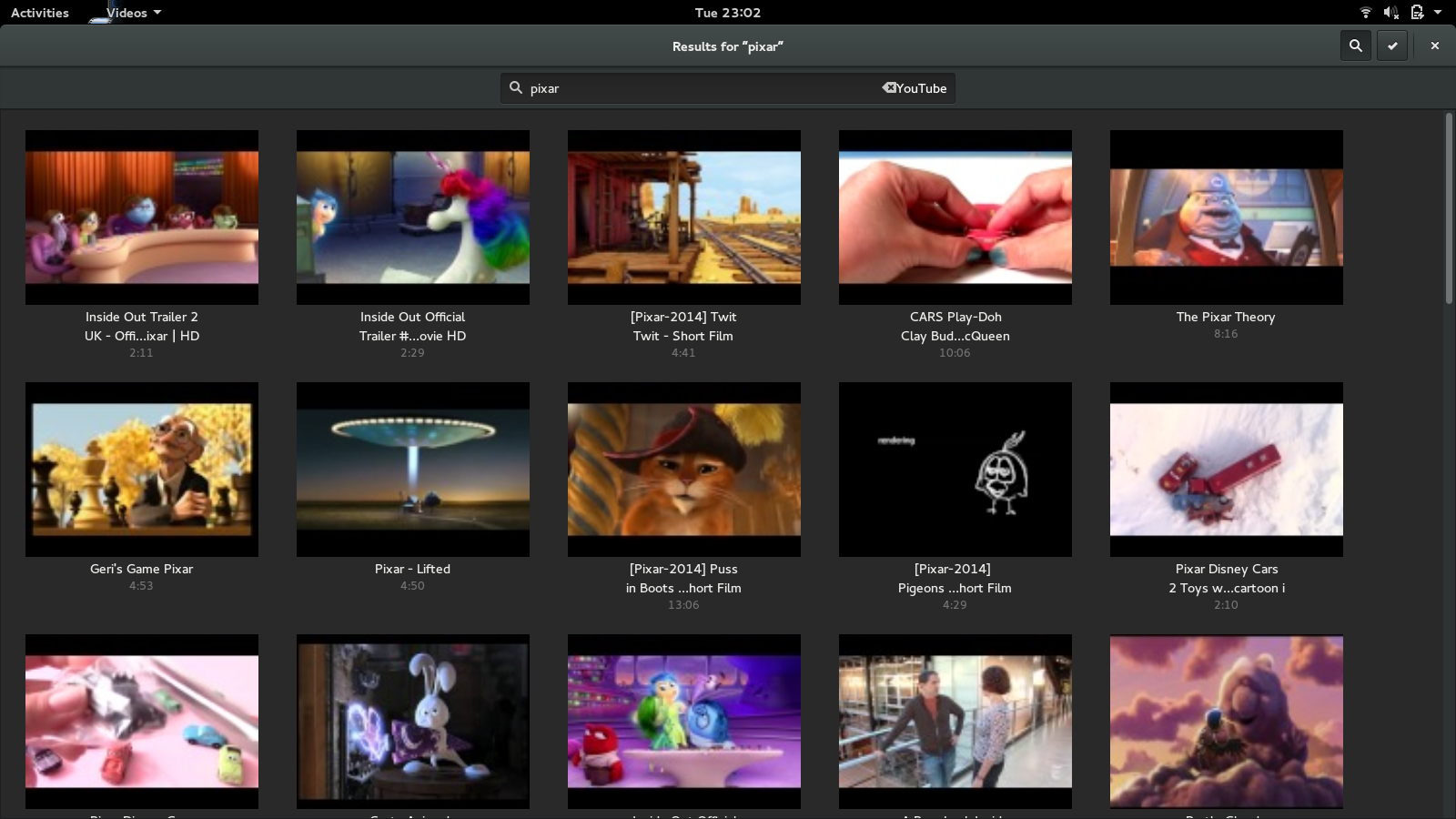The height and width of the screenshot is (819, 1456).
Task: Click the vertical scrollbar handle
Action: click(1449, 208)
